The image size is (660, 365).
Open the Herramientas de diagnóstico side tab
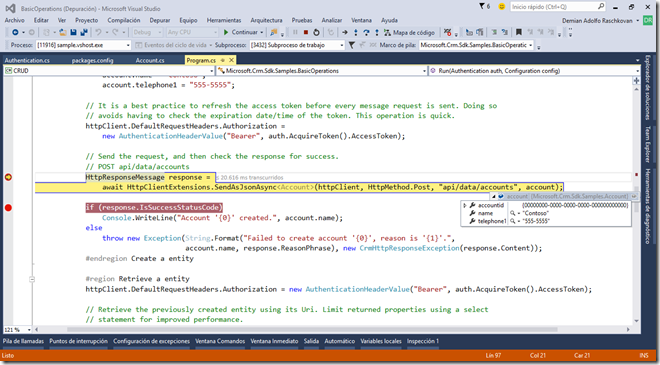(x=648, y=206)
